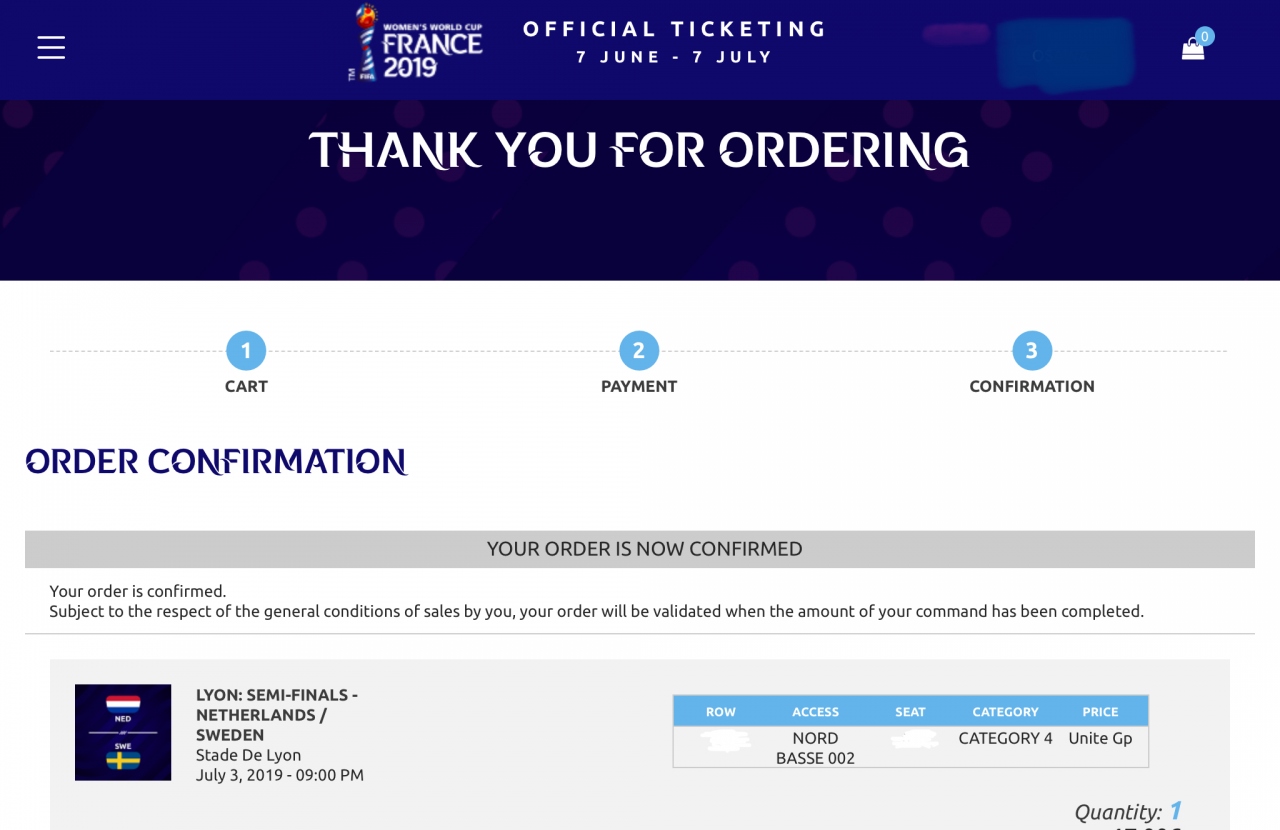
Task: Click the CONFIRMATION step label
Action: [1032, 386]
